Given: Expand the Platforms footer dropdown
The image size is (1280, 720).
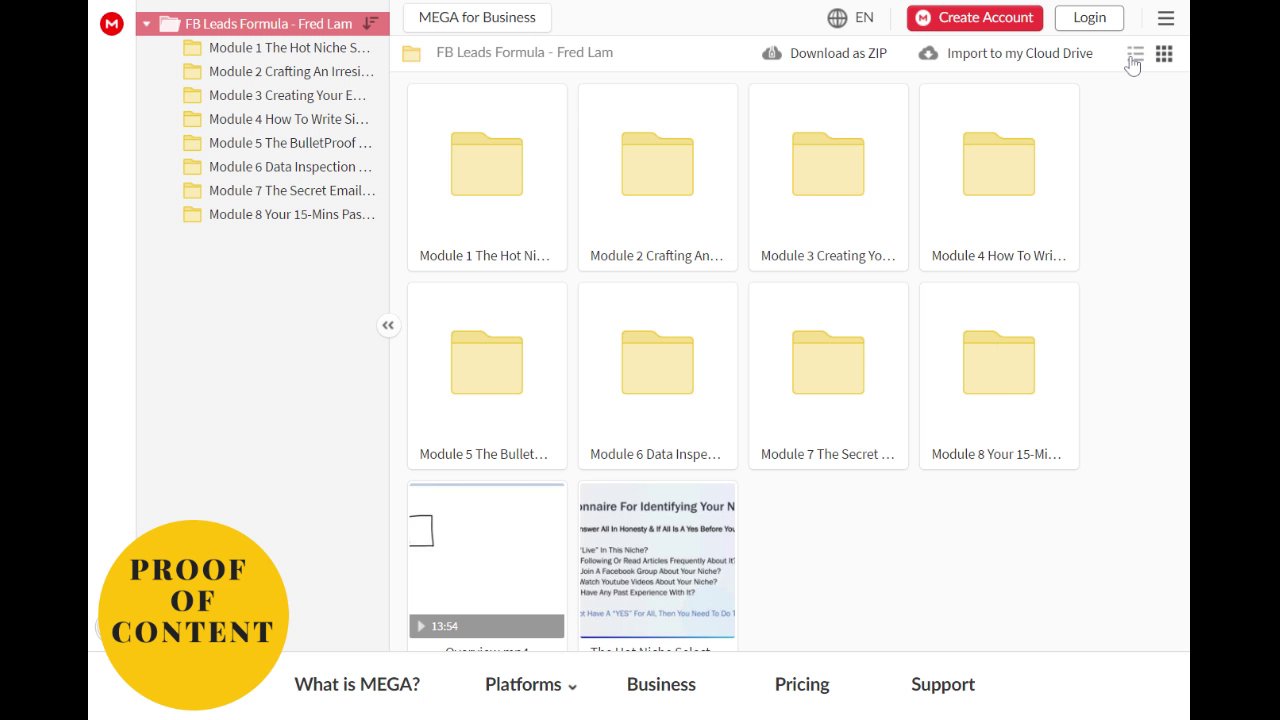Looking at the screenshot, I should [x=531, y=684].
